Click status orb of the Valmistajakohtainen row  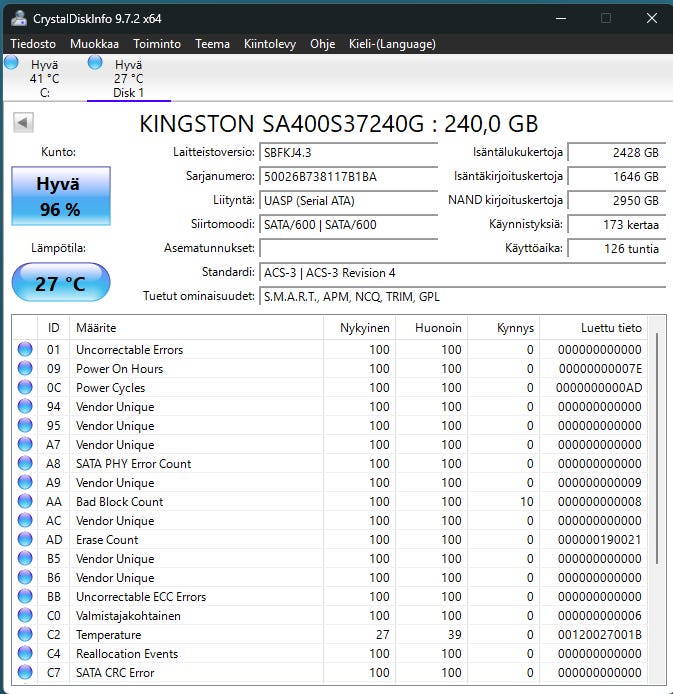click(x=25, y=615)
